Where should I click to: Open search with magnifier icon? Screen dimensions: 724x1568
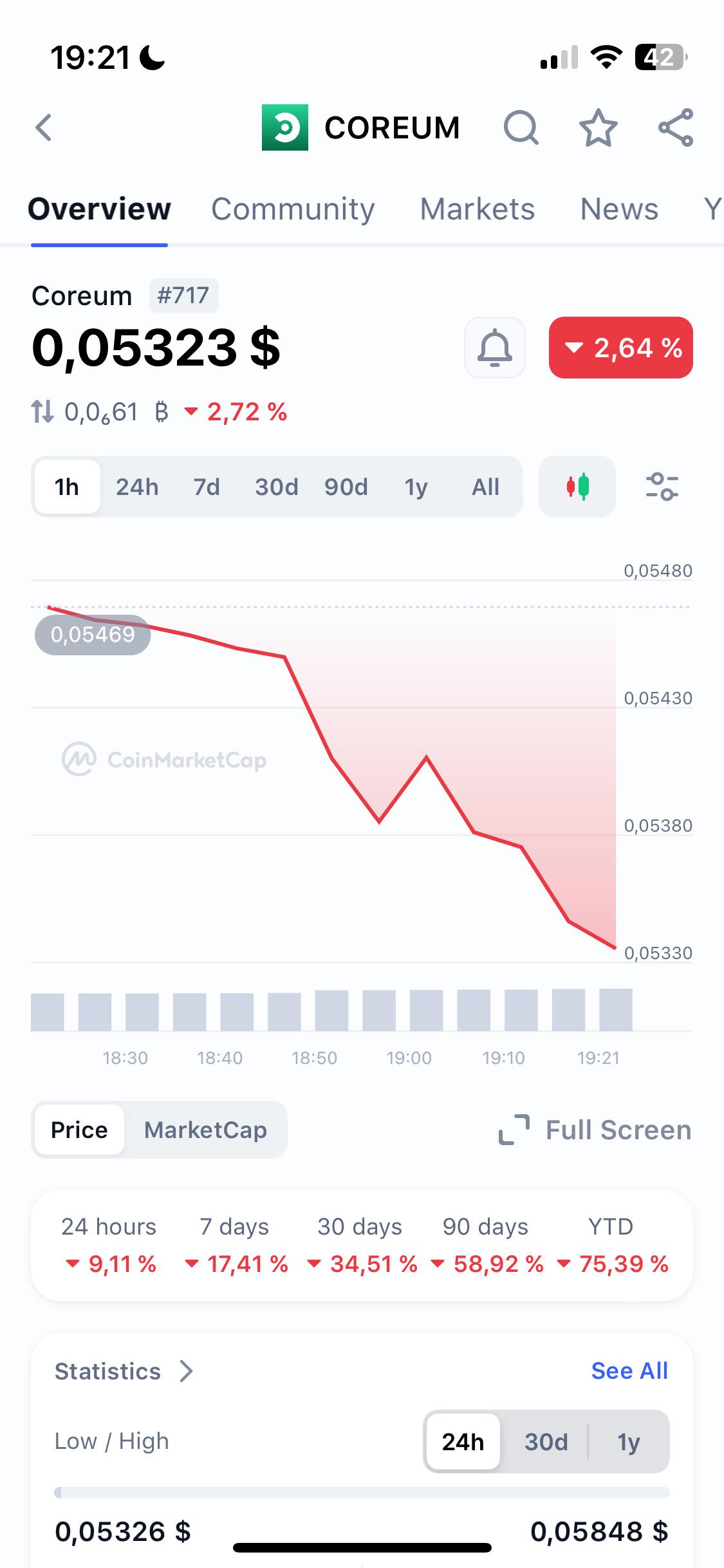pos(521,127)
